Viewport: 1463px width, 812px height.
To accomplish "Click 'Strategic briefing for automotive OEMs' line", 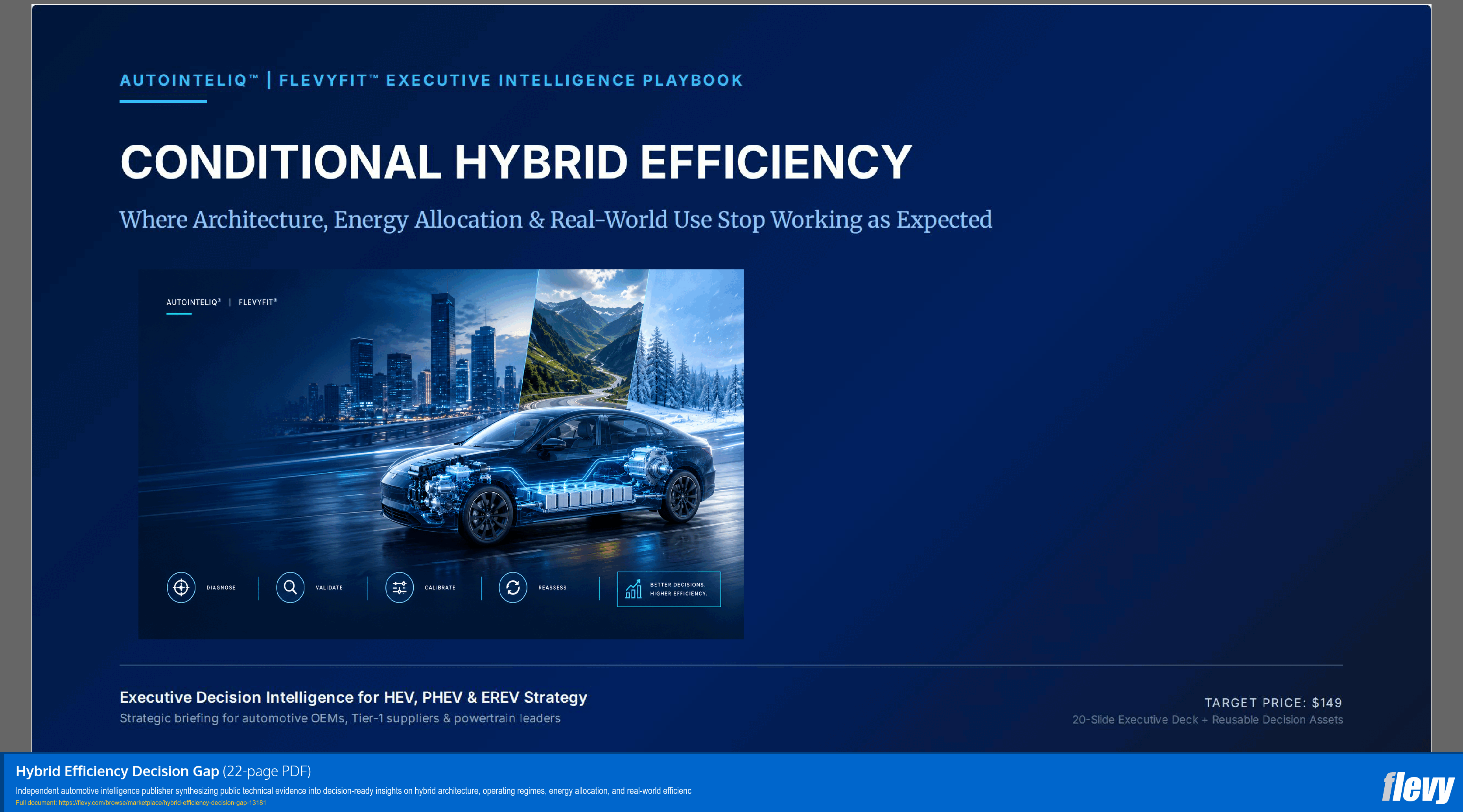I will tap(340, 718).
